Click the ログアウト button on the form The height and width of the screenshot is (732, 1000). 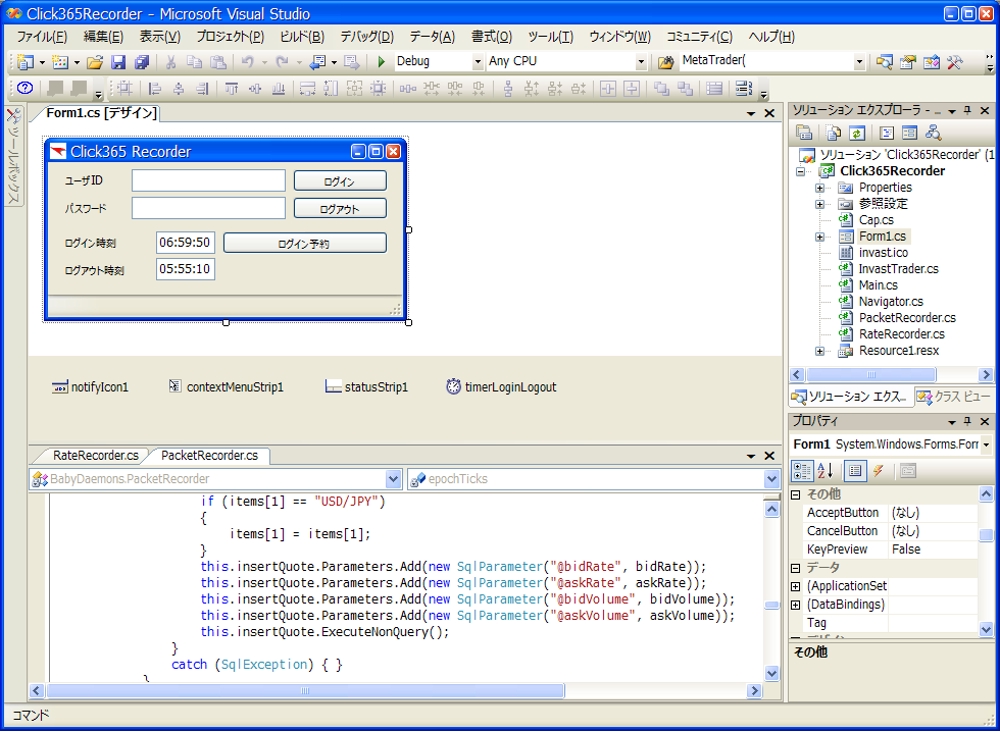tap(340, 209)
